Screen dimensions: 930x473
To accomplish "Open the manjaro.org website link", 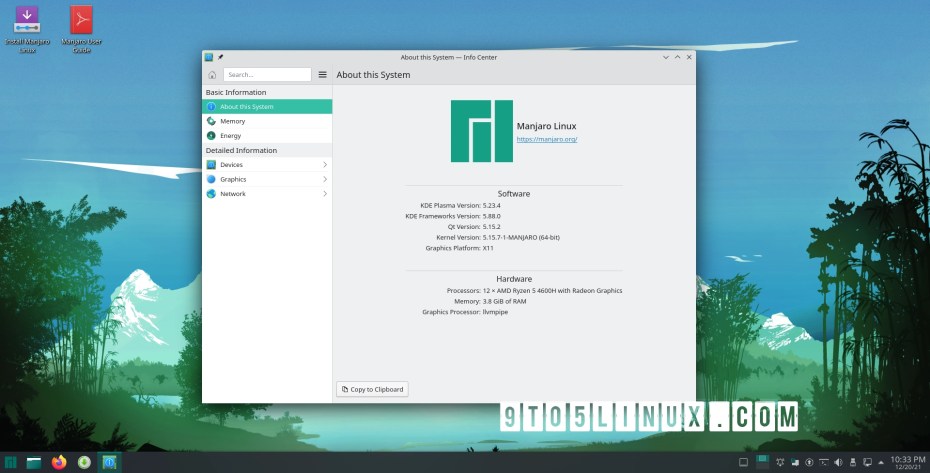I will coord(547,139).
